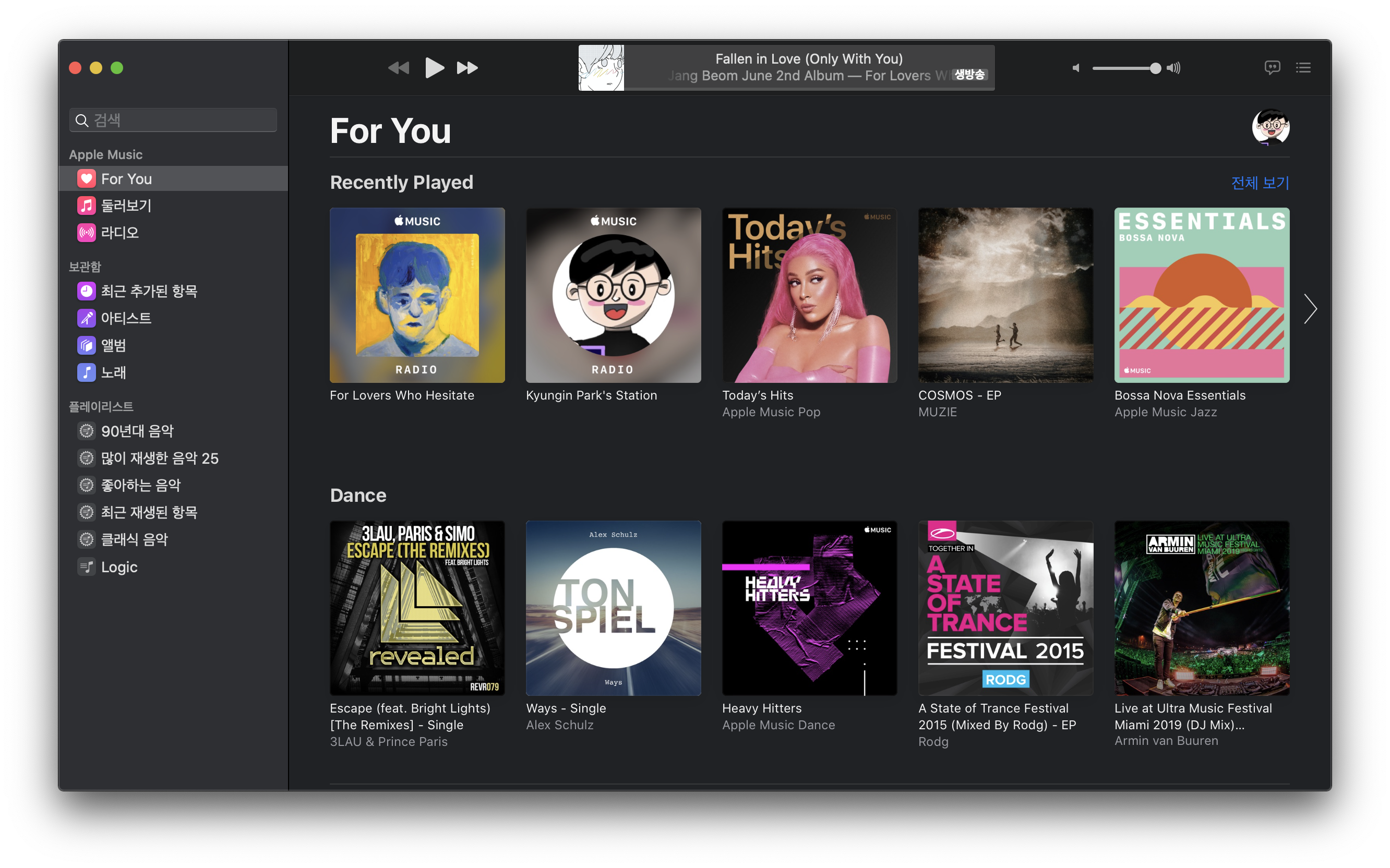Viewport: 1390px width, 868px height.
Task: Click the fast-forward (next track) icon
Action: click(x=467, y=68)
